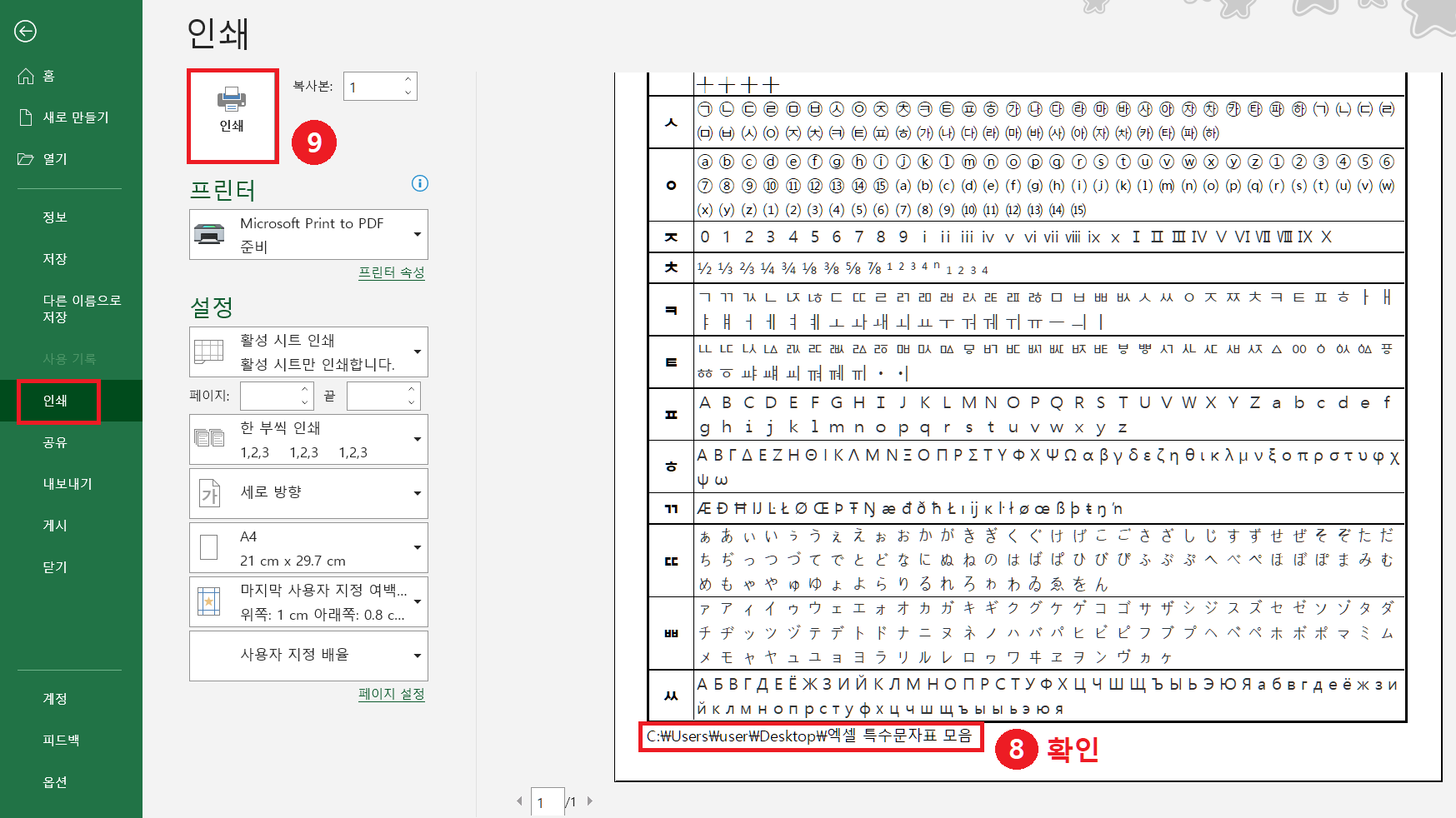Image resolution: width=1456 pixels, height=818 pixels.
Task: Click the A4 paper size icon
Action: [x=209, y=547]
